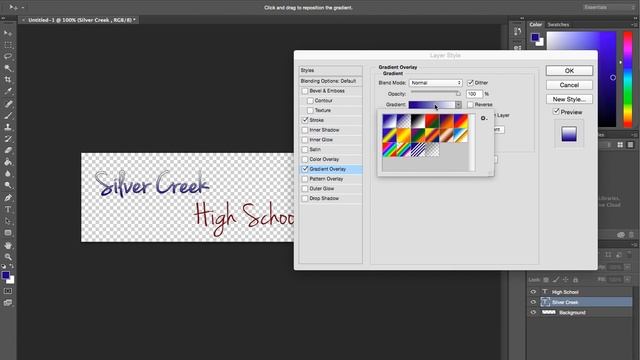The image size is (640, 360).
Task: Click the gradient preview bar
Action: [x=432, y=105]
